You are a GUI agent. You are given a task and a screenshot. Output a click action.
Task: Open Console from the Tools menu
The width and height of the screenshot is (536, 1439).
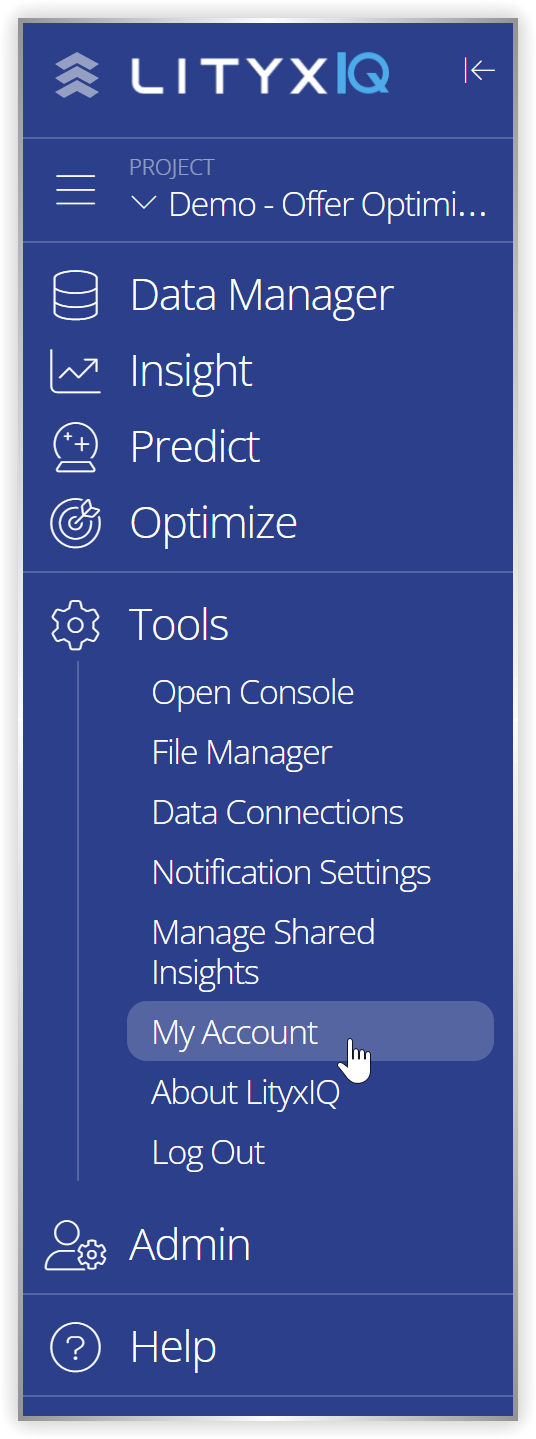click(253, 693)
